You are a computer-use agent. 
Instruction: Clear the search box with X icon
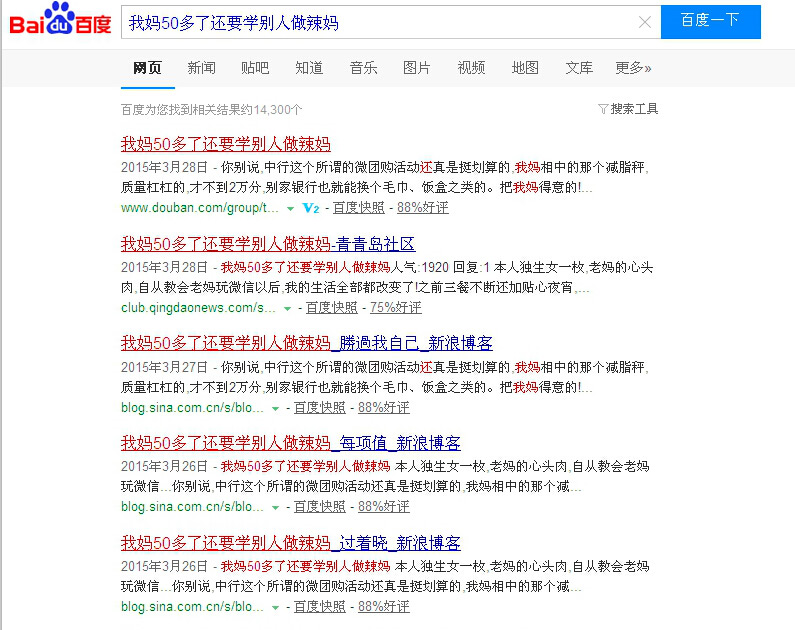(644, 22)
